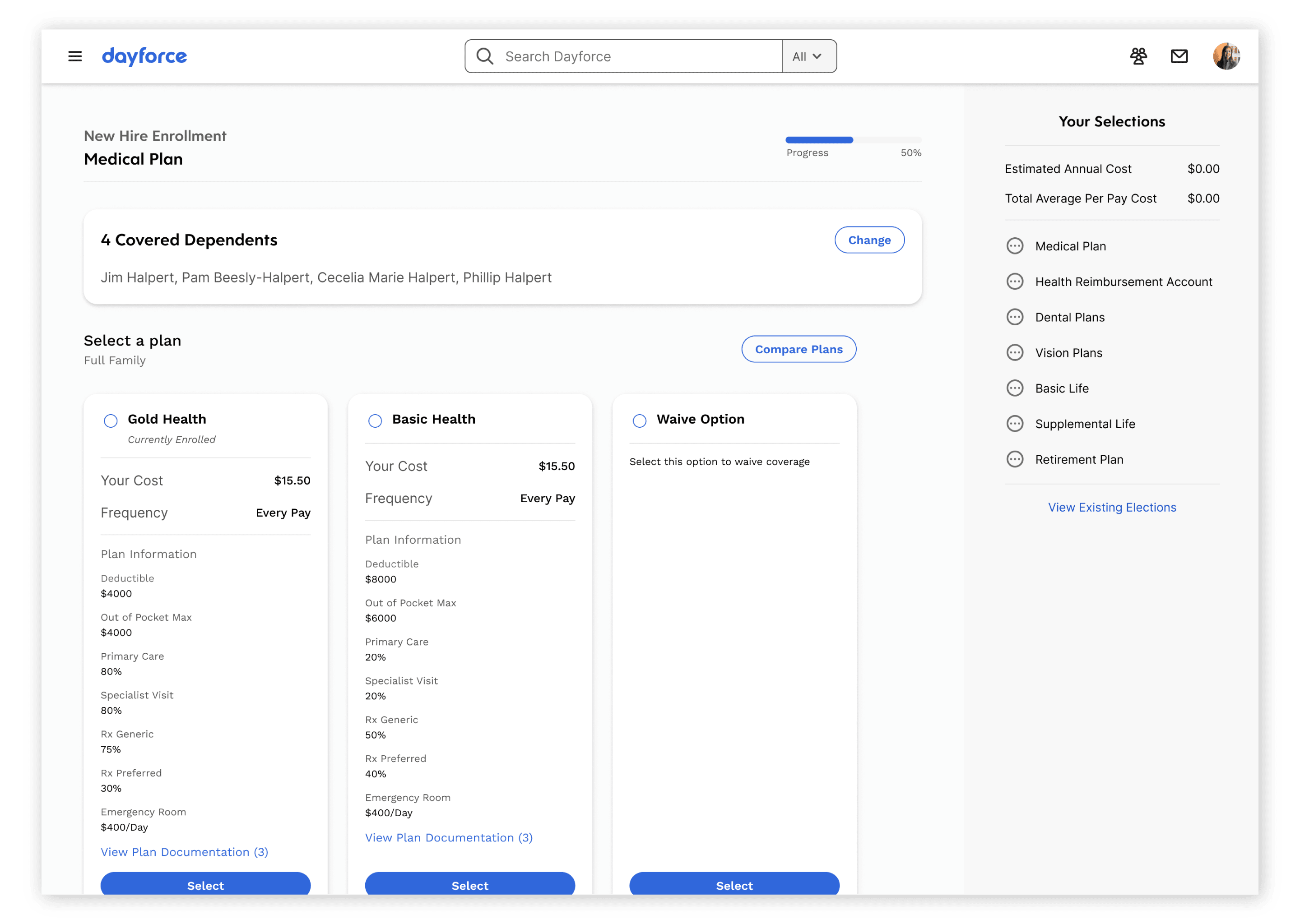The image size is (1300, 924).
Task: Select the Basic Health plan radio button
Action: 375,420
